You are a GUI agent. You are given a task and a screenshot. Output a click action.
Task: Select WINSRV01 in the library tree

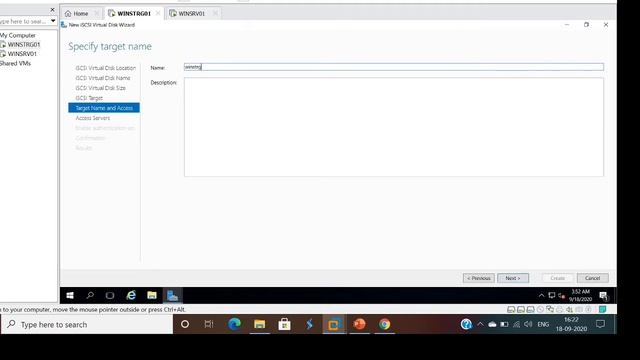click(x=22, y=54)
